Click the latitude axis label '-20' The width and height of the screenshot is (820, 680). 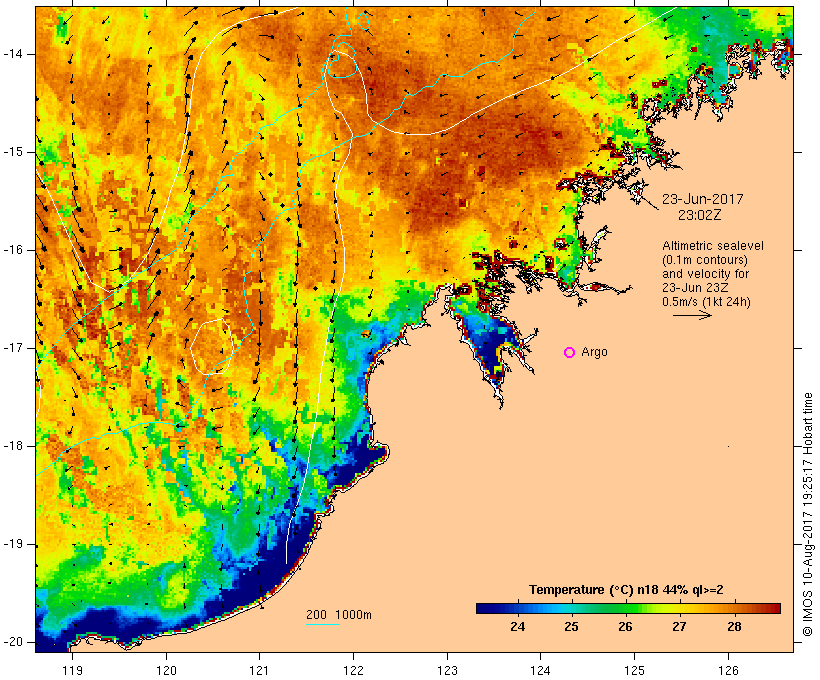point(13,642)
